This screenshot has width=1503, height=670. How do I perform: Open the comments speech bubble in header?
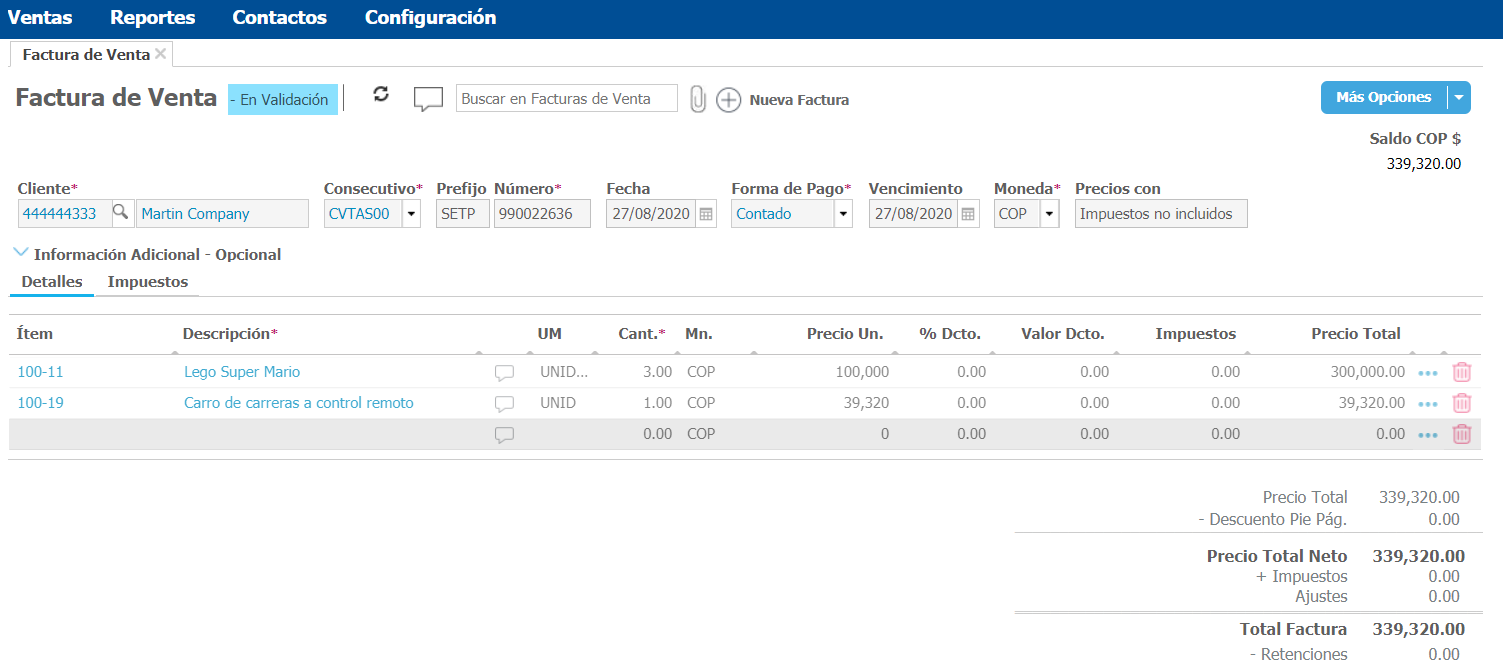pyautogui.click(x=428, y=99)
